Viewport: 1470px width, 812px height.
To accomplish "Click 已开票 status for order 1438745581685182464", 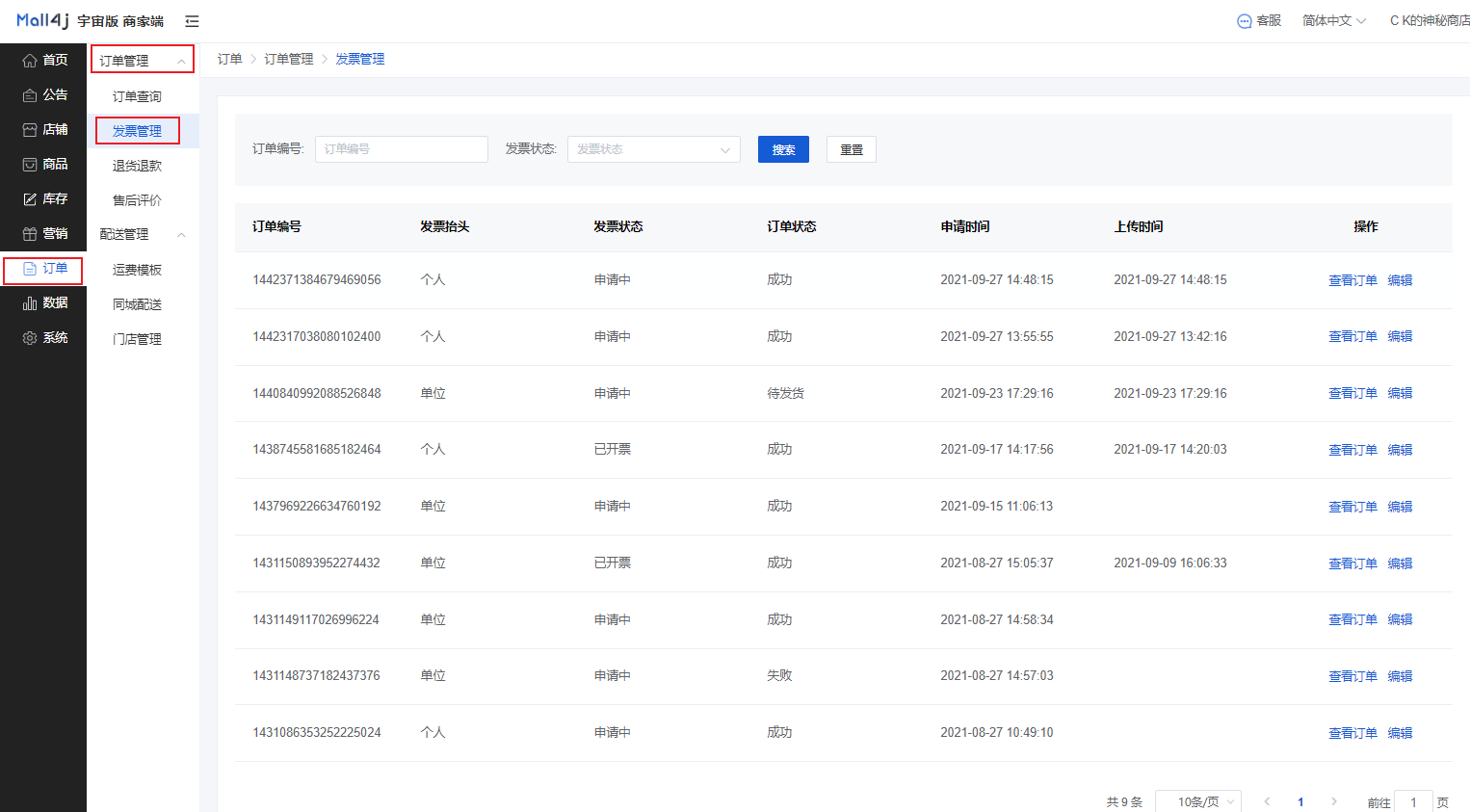I will [x=613, y=449].
